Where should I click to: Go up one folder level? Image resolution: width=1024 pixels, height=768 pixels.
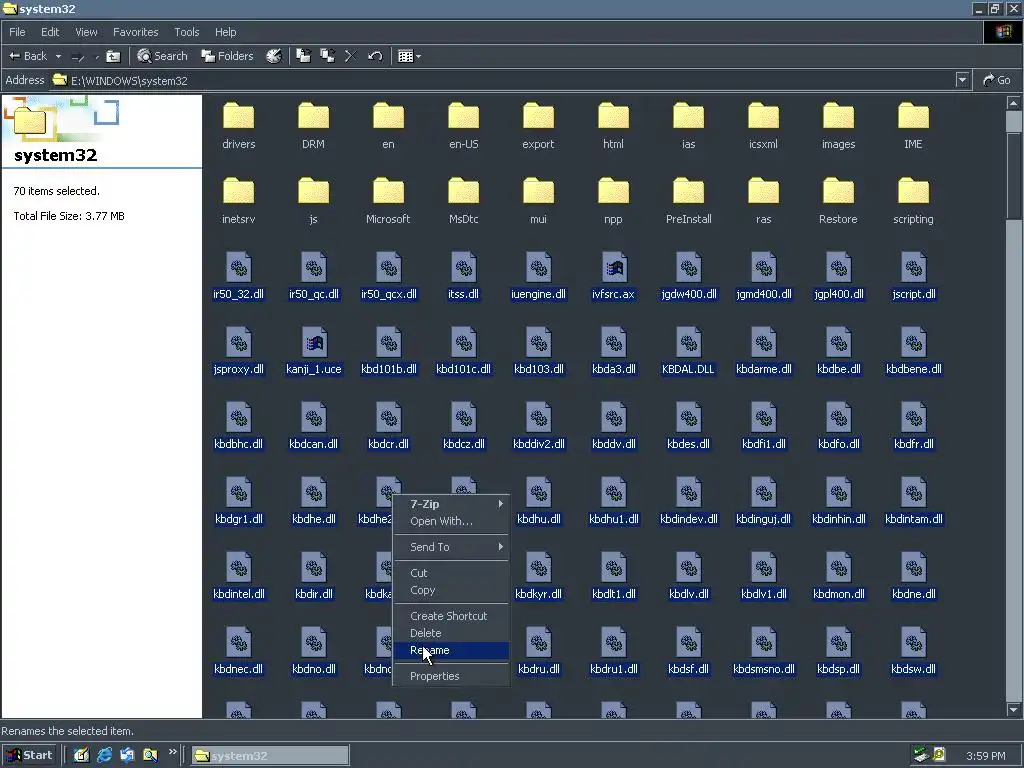(x=113, y=56)
